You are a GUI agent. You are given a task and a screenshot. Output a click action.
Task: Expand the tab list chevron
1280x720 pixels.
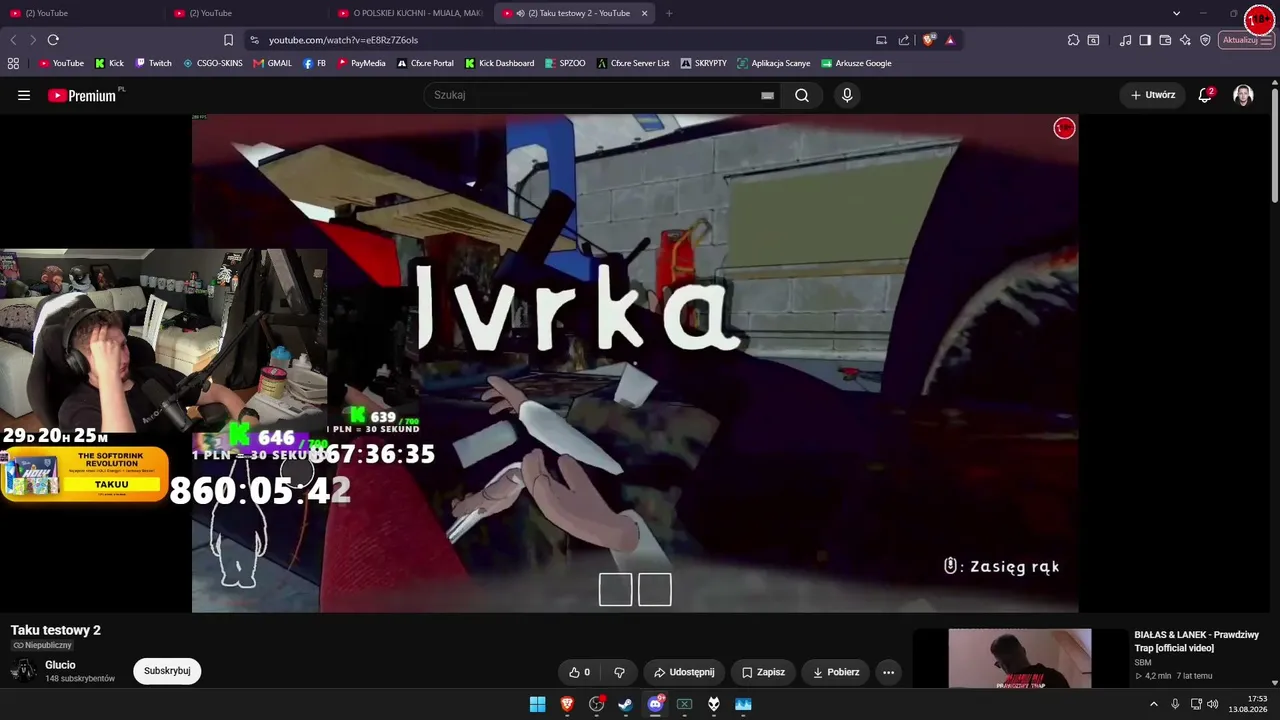coord(1176,13)
